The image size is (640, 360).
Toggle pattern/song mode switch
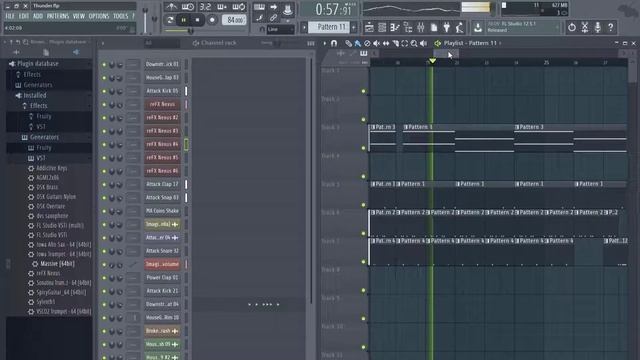coord(170,20)
